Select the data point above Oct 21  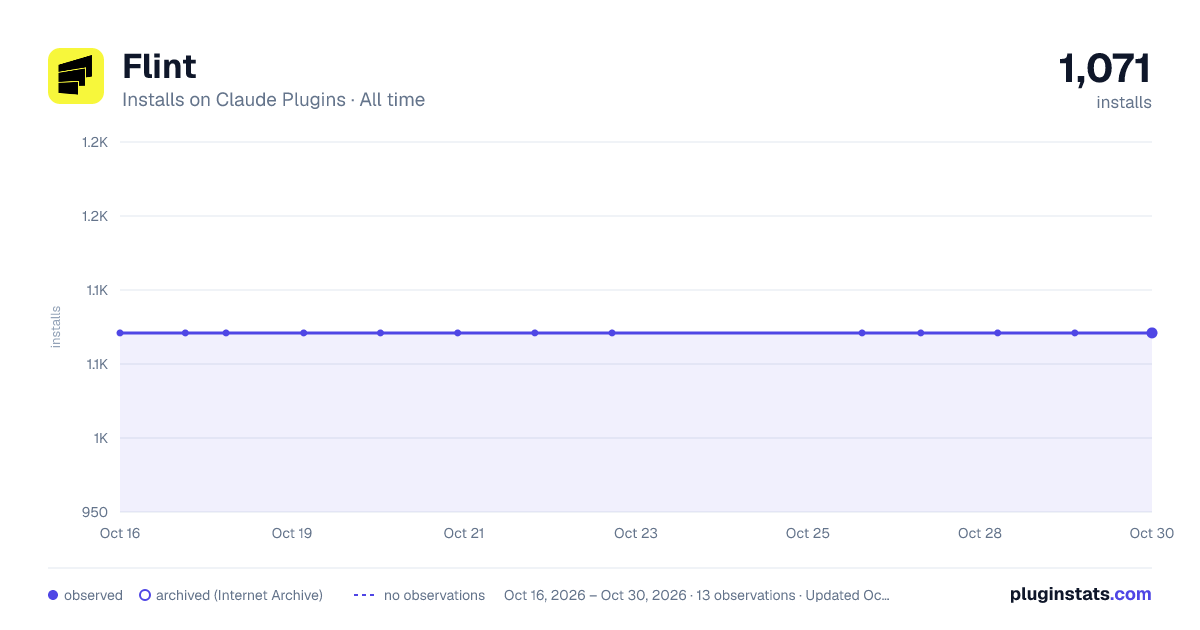pos(458,333)
